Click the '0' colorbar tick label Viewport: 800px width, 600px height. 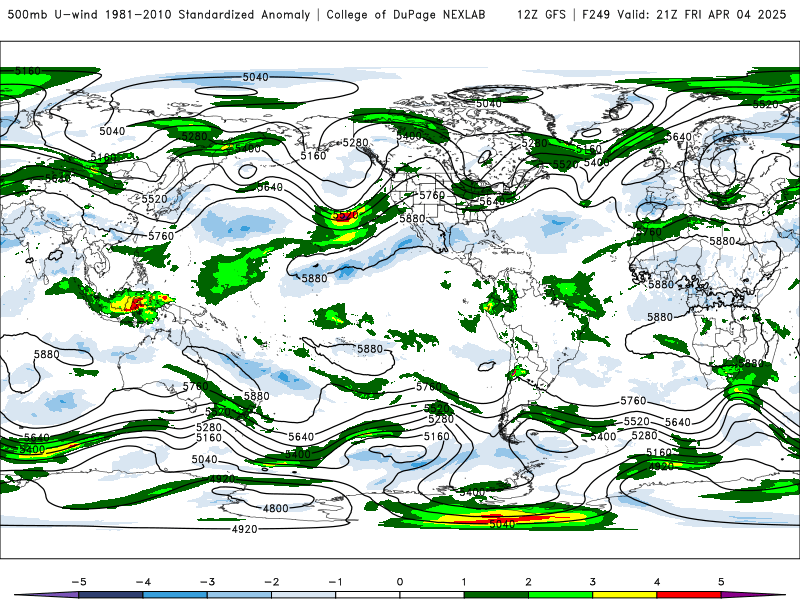coord(400,582)
